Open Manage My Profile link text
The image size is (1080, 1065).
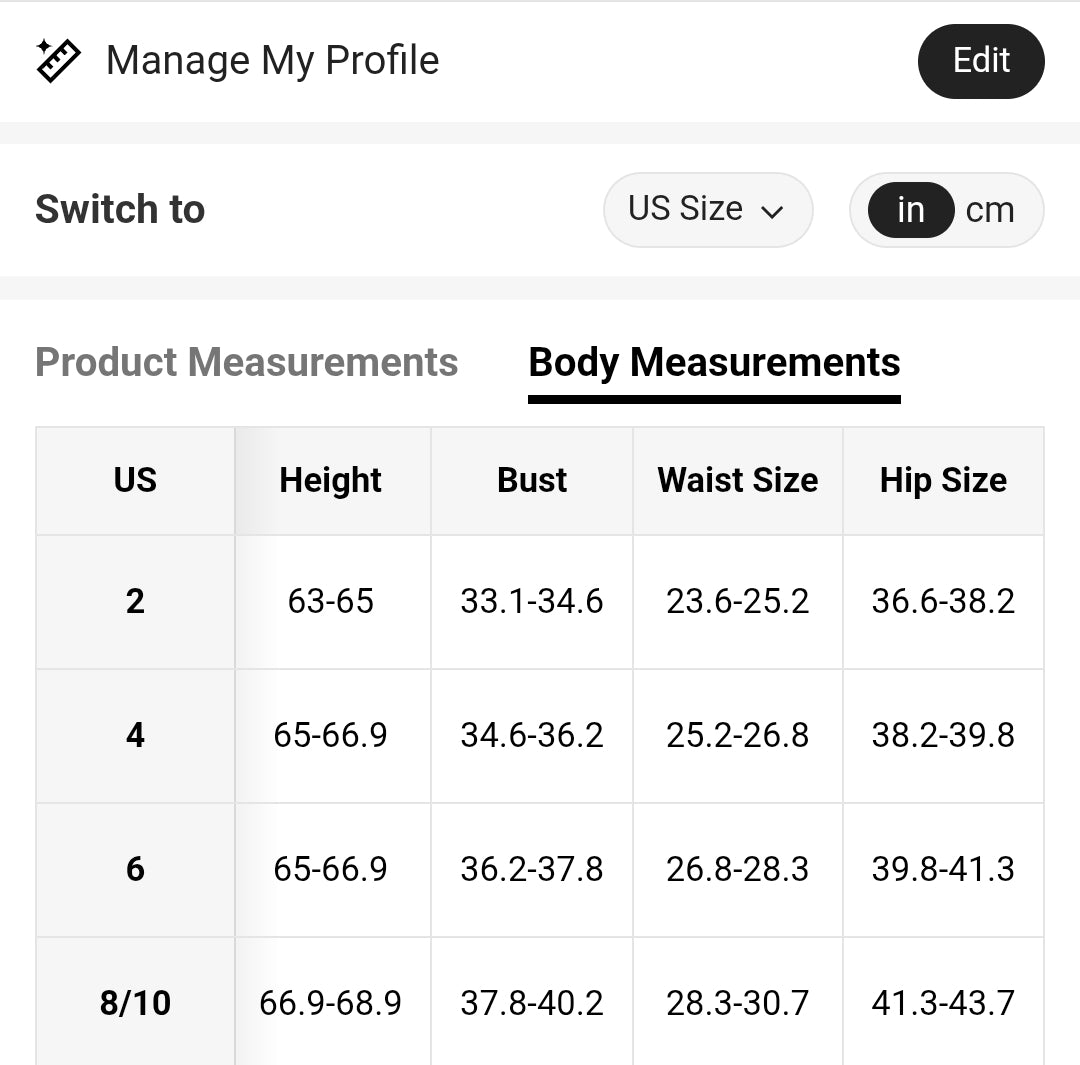pos(273,61)
